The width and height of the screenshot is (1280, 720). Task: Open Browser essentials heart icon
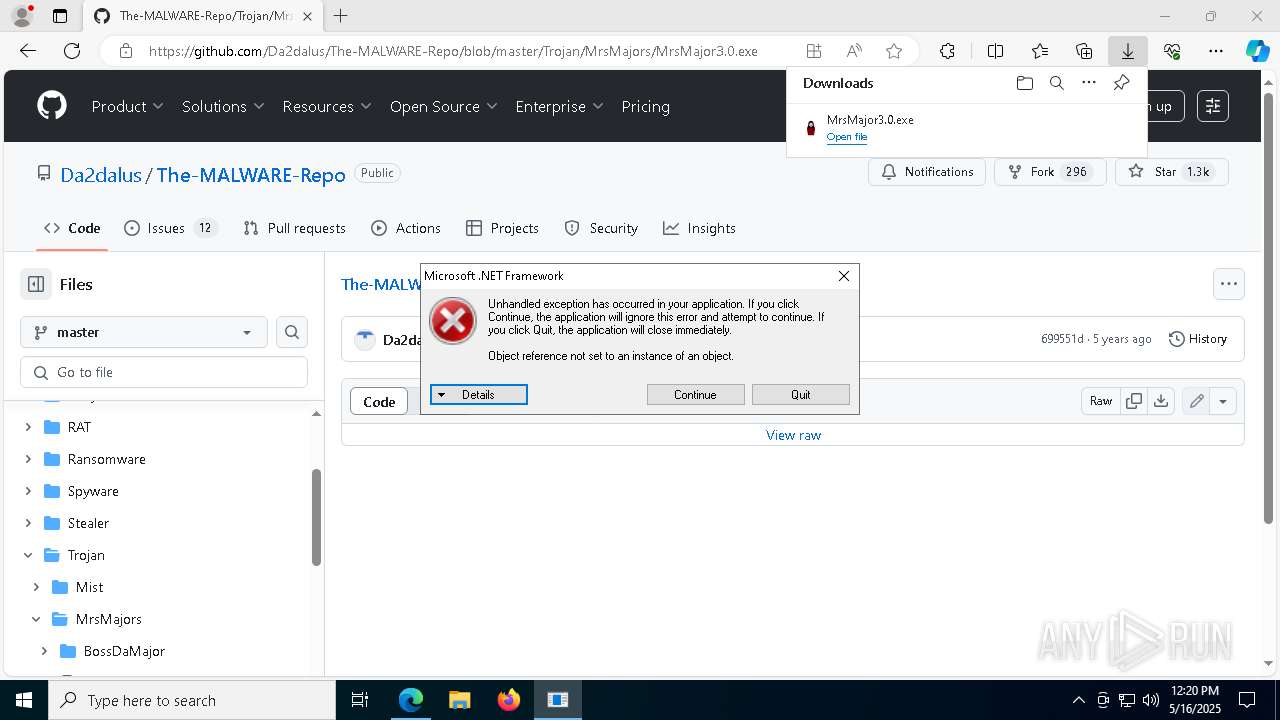[1172, 51]
